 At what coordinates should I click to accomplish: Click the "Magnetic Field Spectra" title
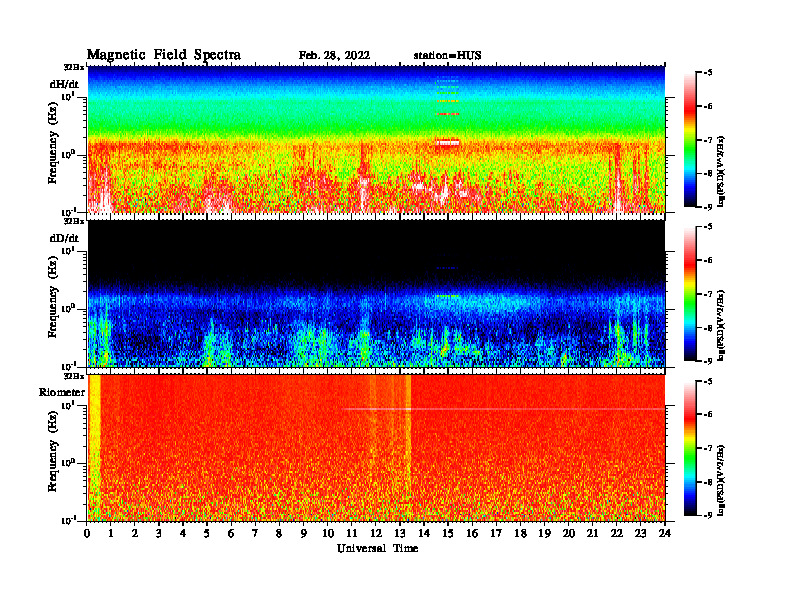[x=164, y=55]
